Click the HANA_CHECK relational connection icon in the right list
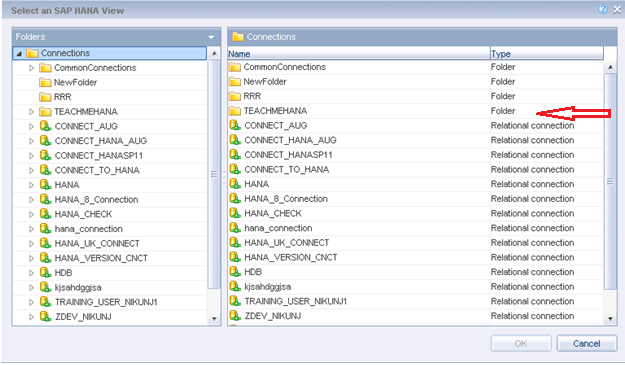Viewport: 625px width, 365px height. pyautogui.click(x=235, y=213)
